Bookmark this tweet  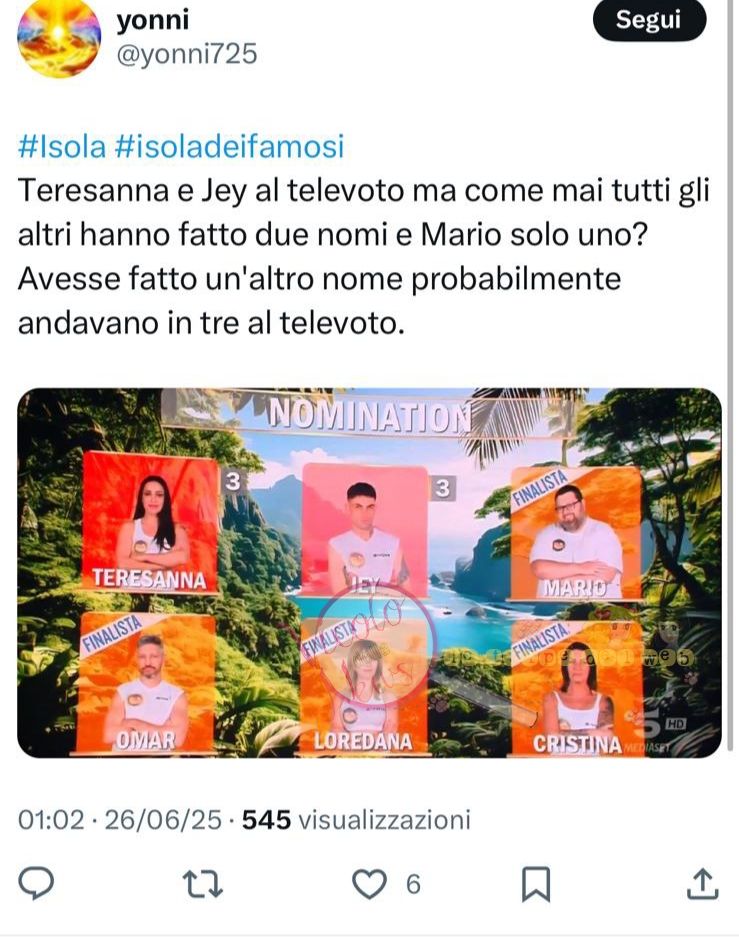(x=536, y=884)
